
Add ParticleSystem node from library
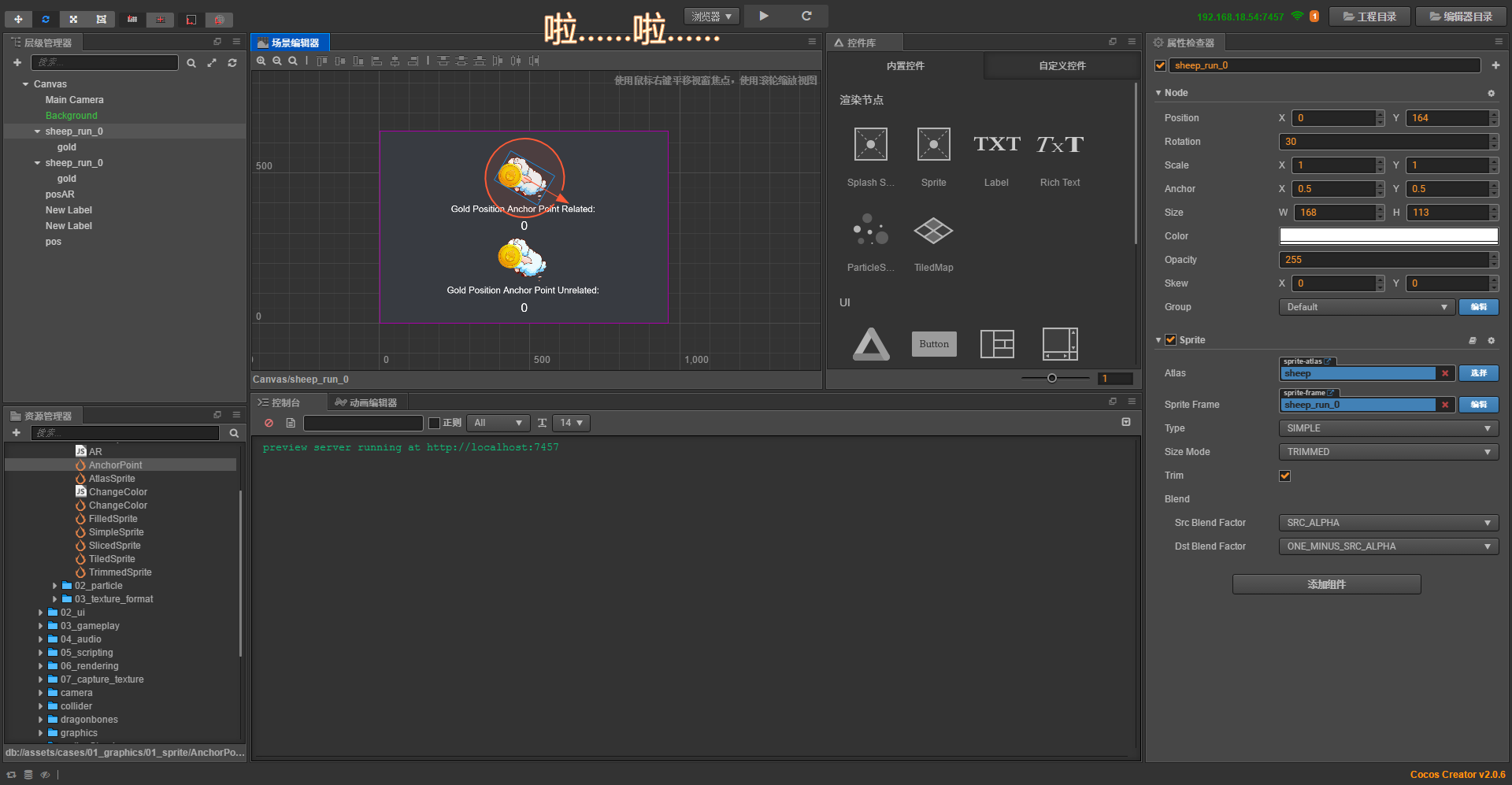(x=871, y=242)
